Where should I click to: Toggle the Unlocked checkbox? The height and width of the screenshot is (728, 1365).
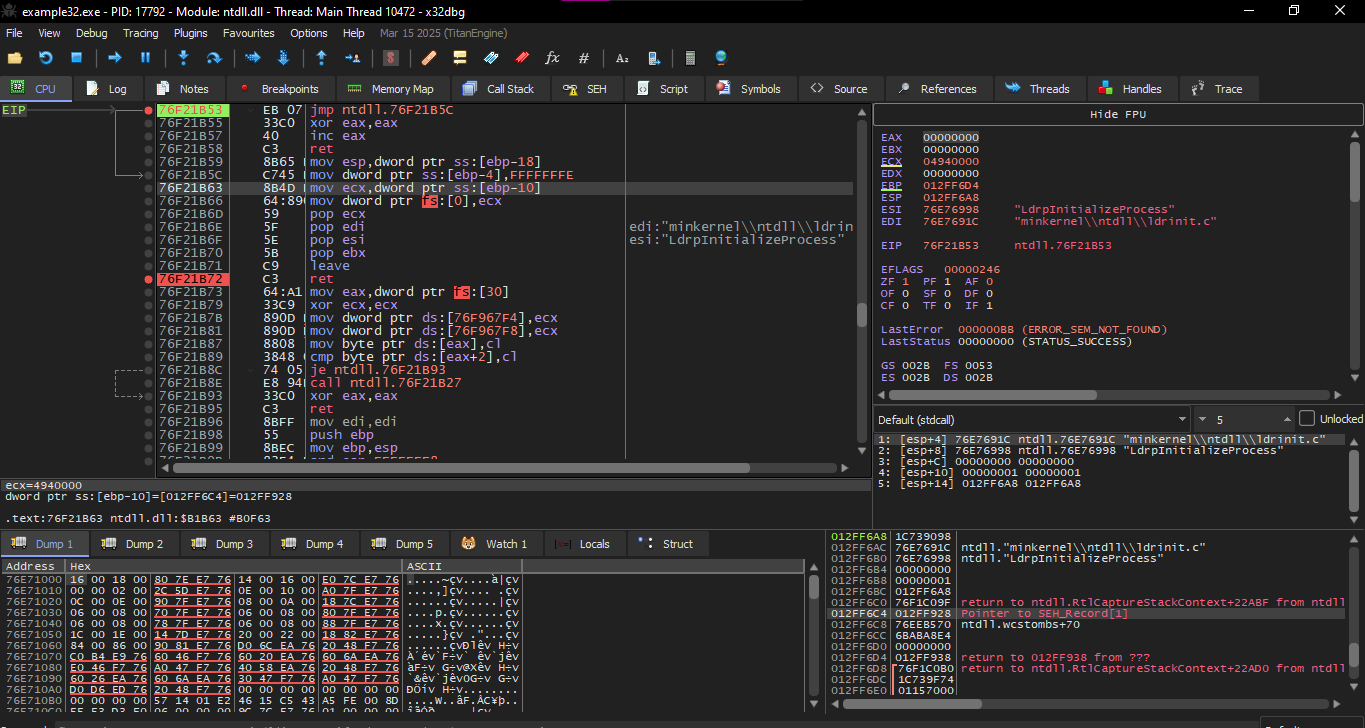point(1306,418)
